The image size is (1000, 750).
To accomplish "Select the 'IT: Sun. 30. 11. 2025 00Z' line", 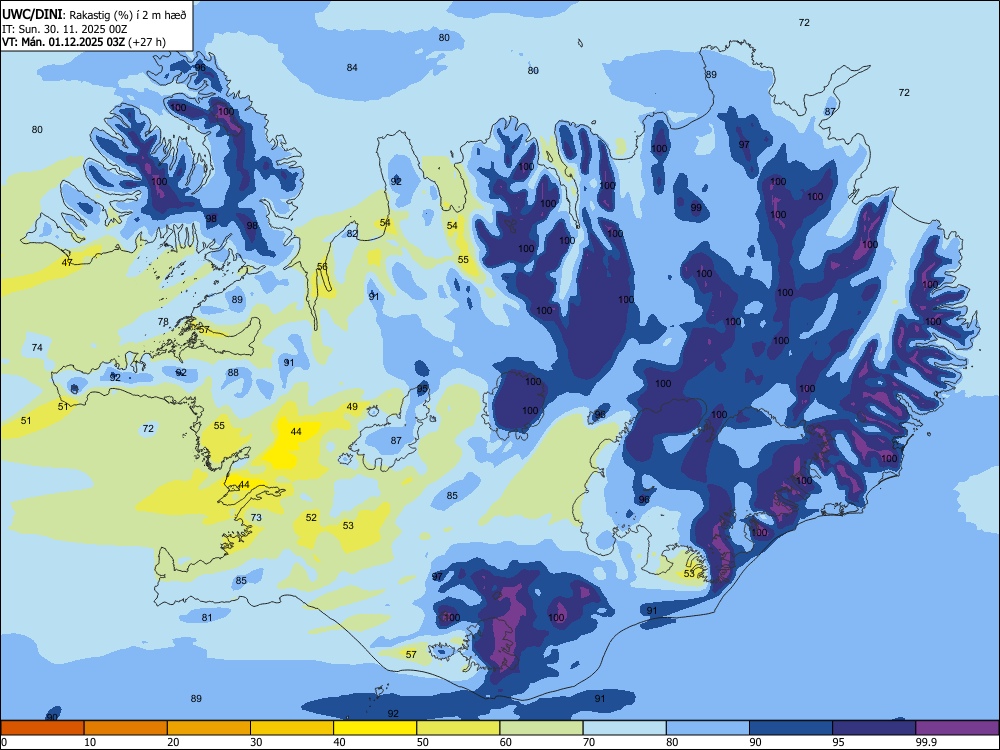I will pos(64,29).
